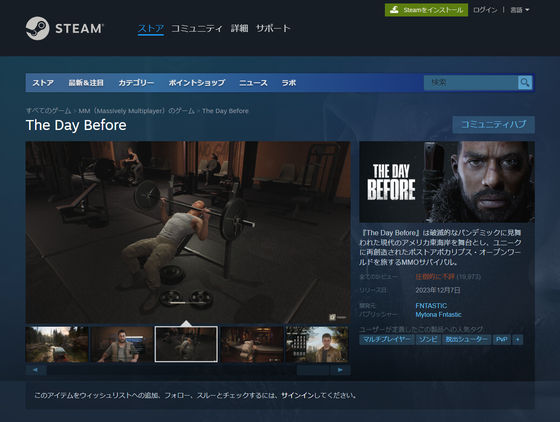Select the forest road thumbnail
Image resolution: width=560 pixels, height=422 pixels.
(x=57, y=344)
